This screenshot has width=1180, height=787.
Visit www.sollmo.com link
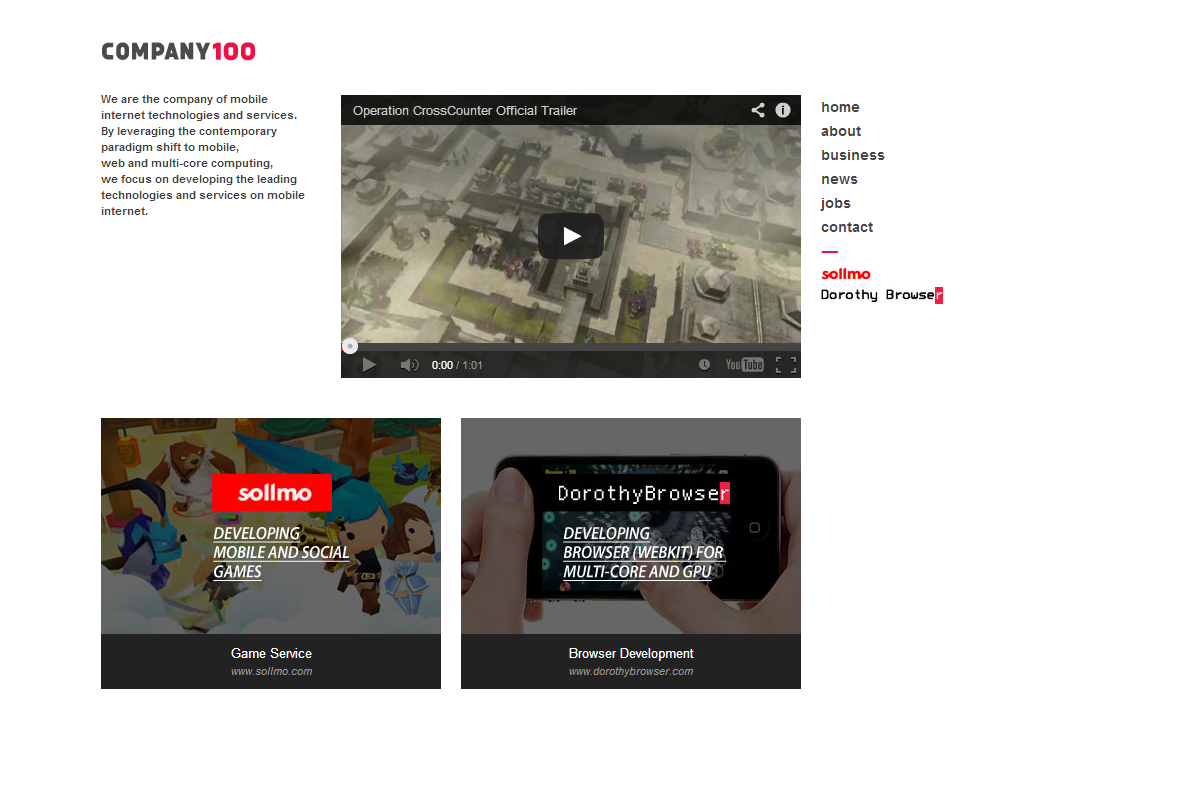(x=271, y=672)
